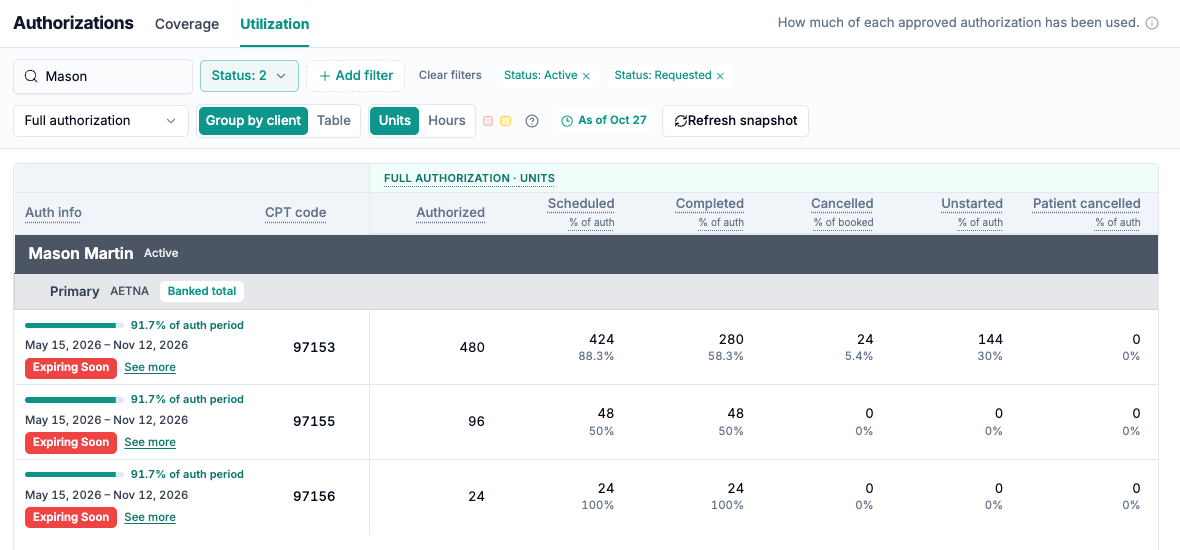Open the Status: 2 filter dropdown

click(249, 76)
